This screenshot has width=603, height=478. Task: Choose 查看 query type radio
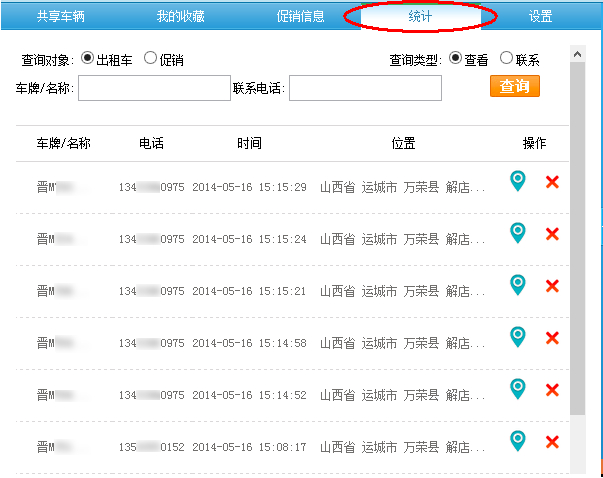tap(456, 58)
